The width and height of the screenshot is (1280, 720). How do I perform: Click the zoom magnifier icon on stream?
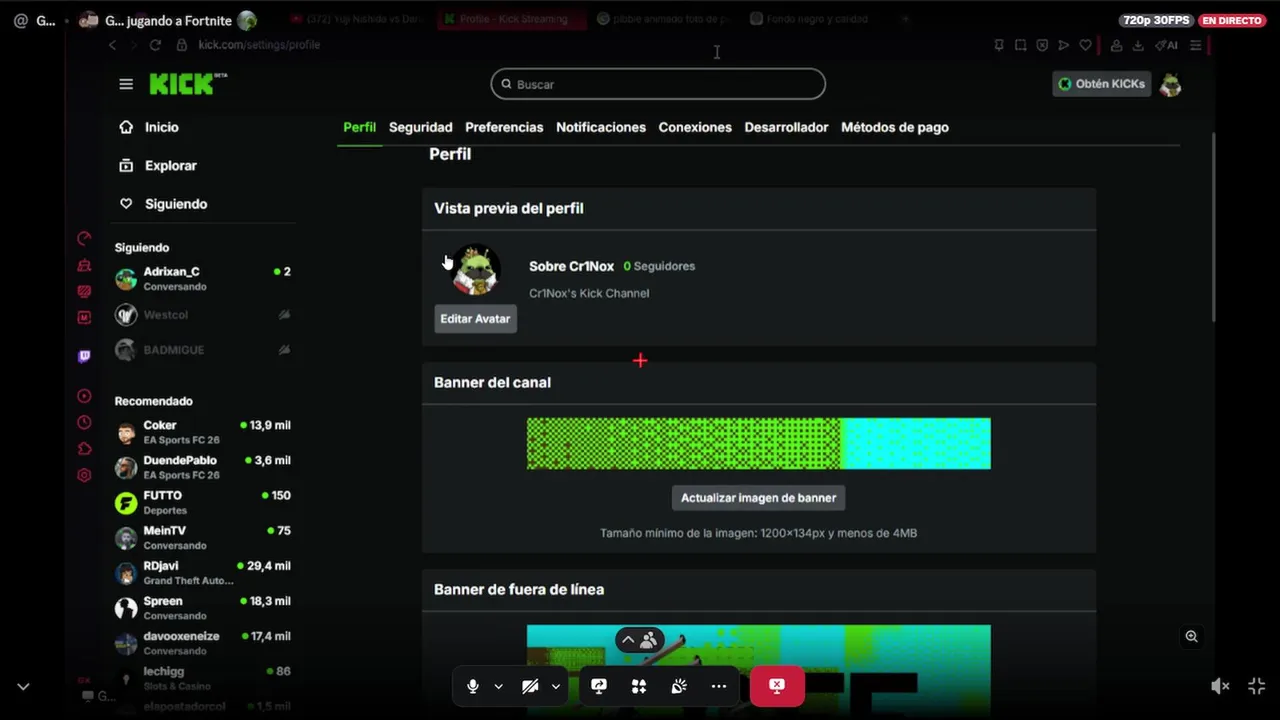[1191, 636]
